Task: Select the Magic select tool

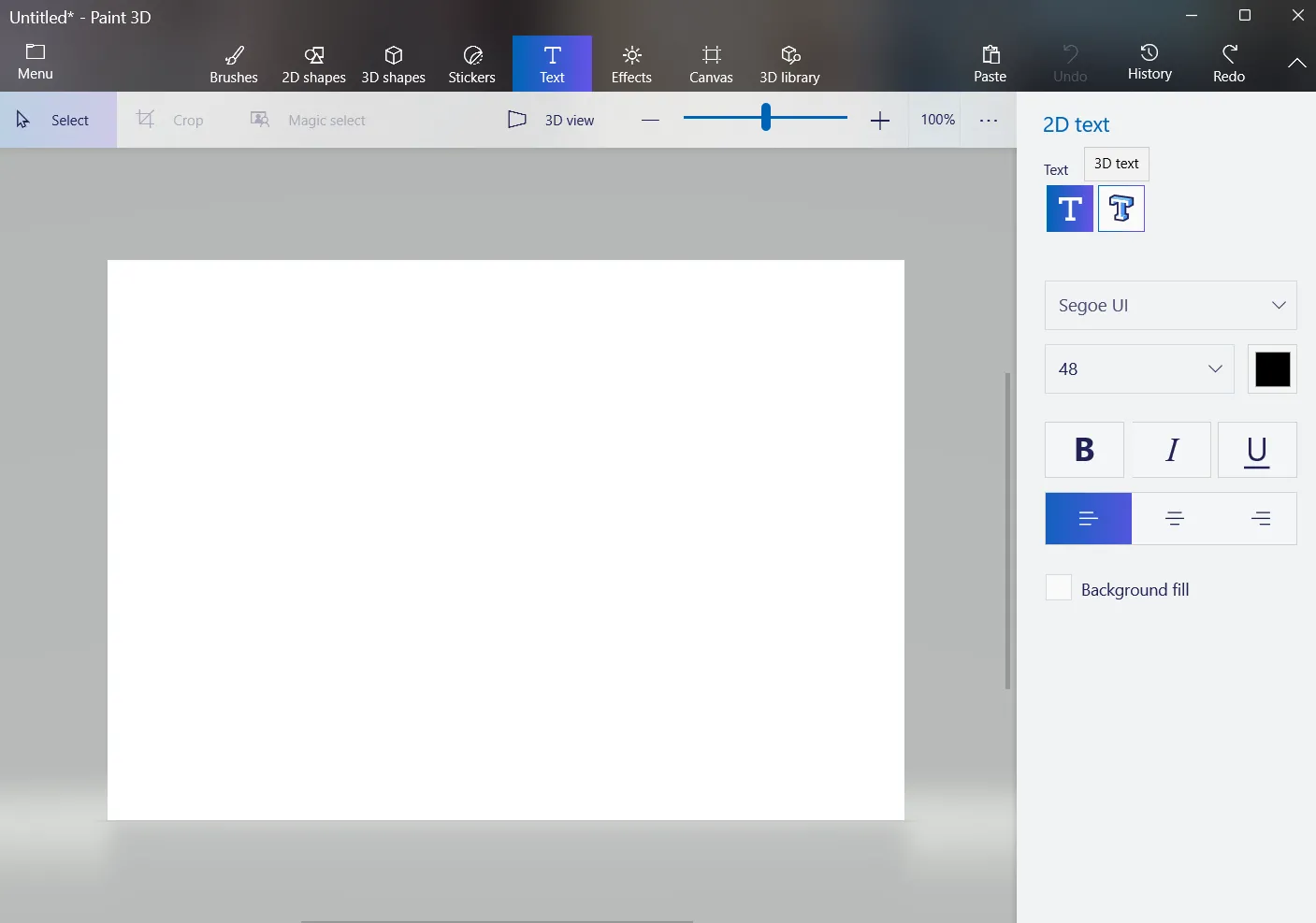Action: (x=309, y=120)
